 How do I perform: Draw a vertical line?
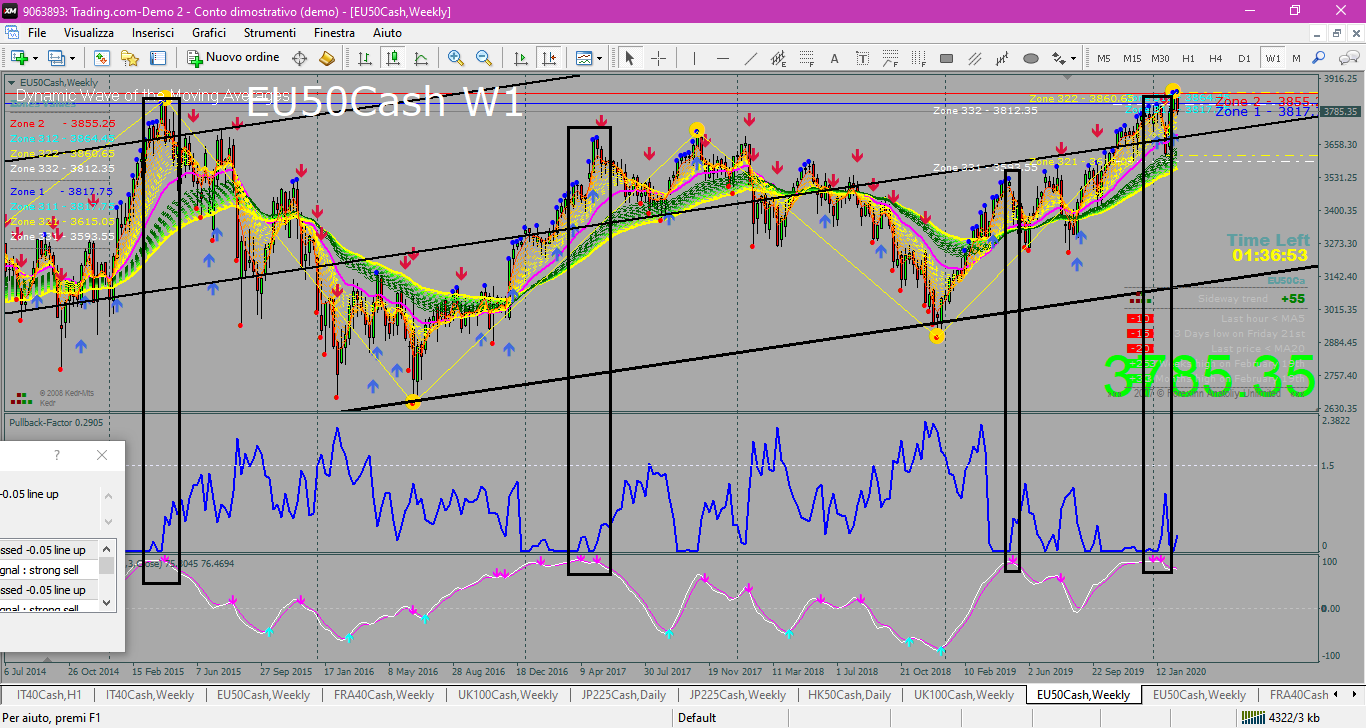tap(694, 58)
